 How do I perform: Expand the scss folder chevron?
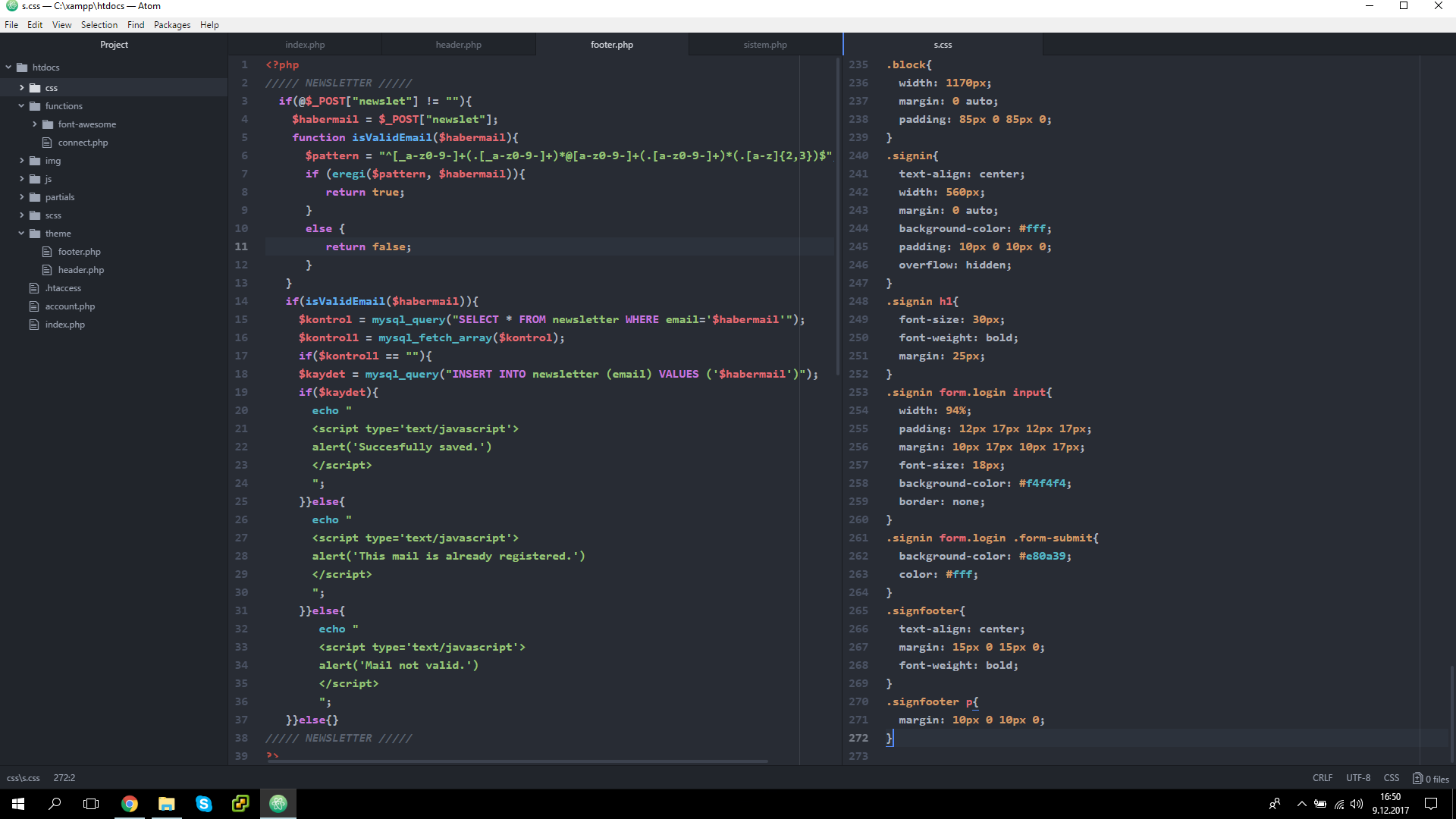(22, 215)
